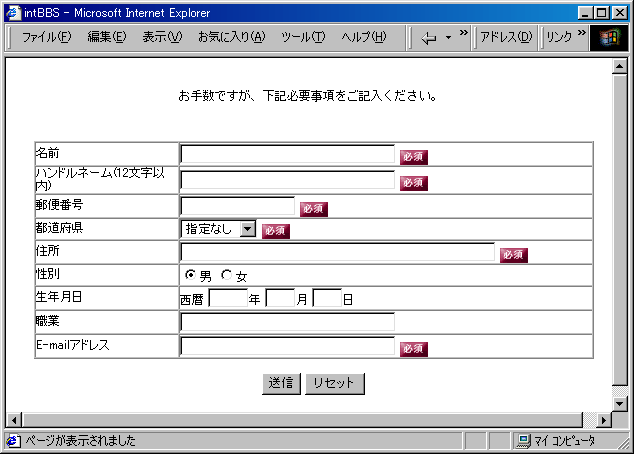Screen dimensions: 634x454
Task: Focus the birth month field before 月
Action: pyautogui.click(x=280, y=298)
